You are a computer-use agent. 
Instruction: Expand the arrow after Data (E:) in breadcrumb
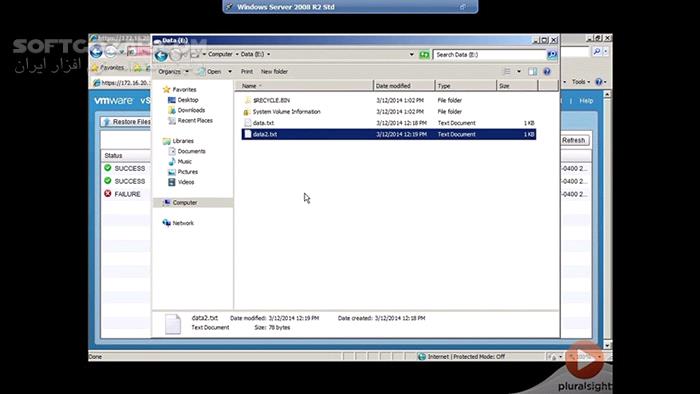click(x=268, y=54)
